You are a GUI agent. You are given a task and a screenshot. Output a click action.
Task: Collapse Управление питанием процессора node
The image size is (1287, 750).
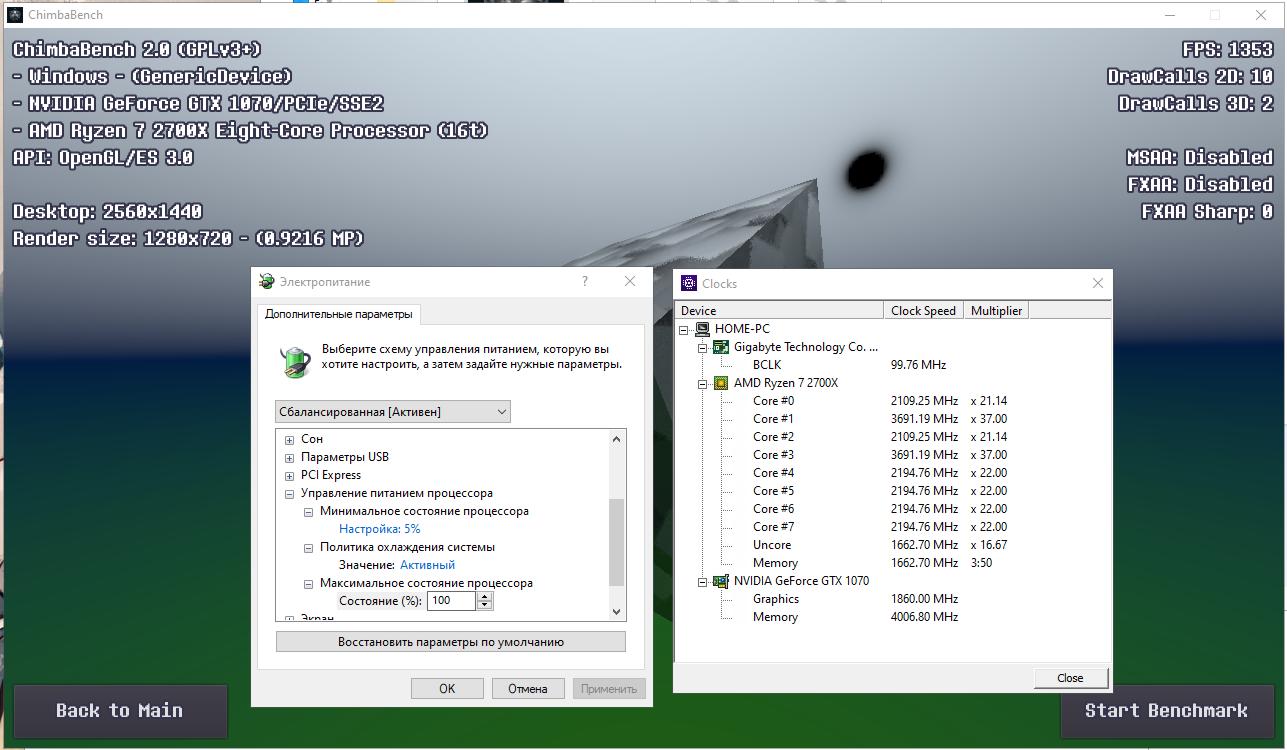click(x=289, y=493)
